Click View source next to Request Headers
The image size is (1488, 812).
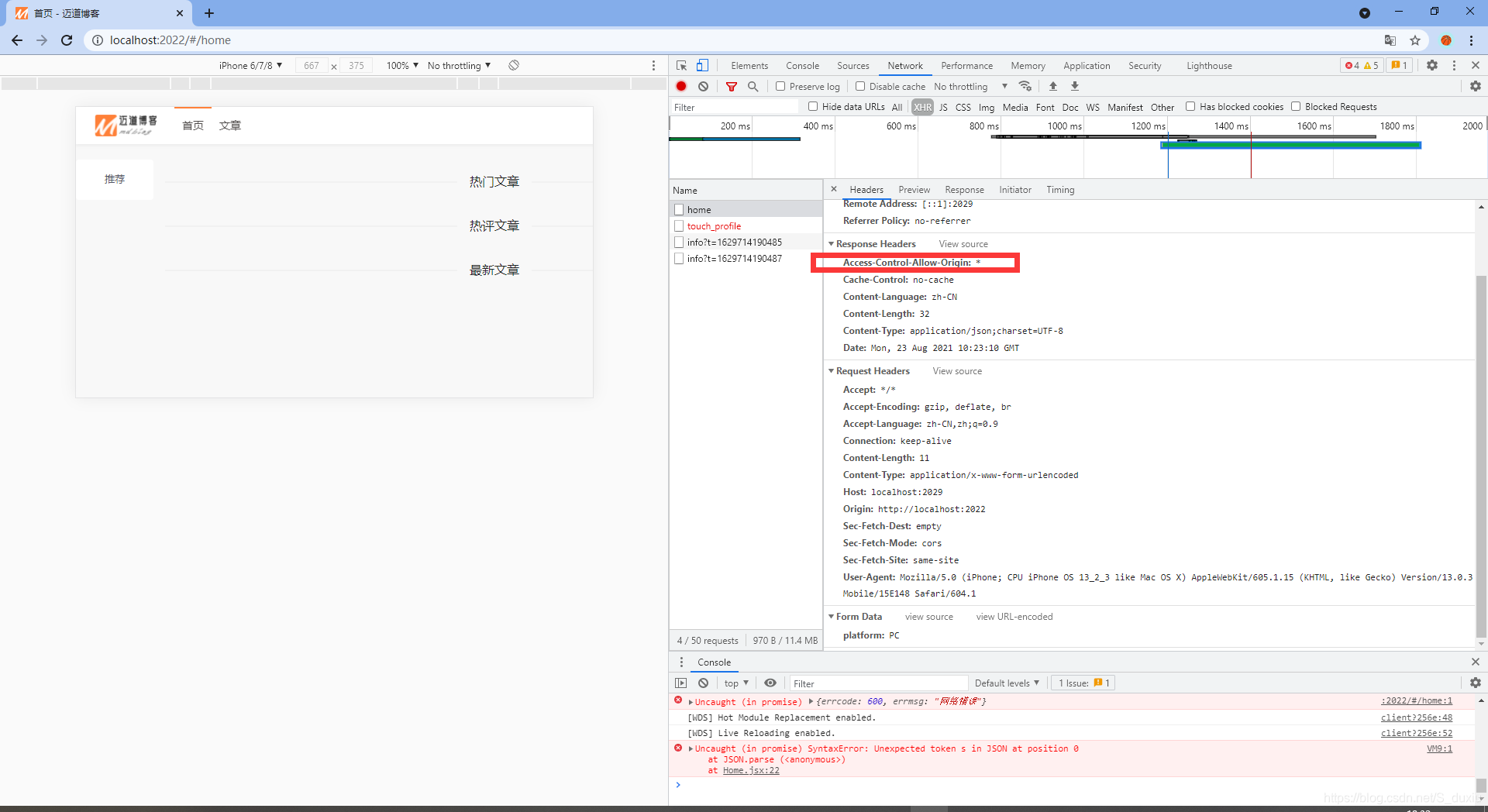(x=957, y=371)
